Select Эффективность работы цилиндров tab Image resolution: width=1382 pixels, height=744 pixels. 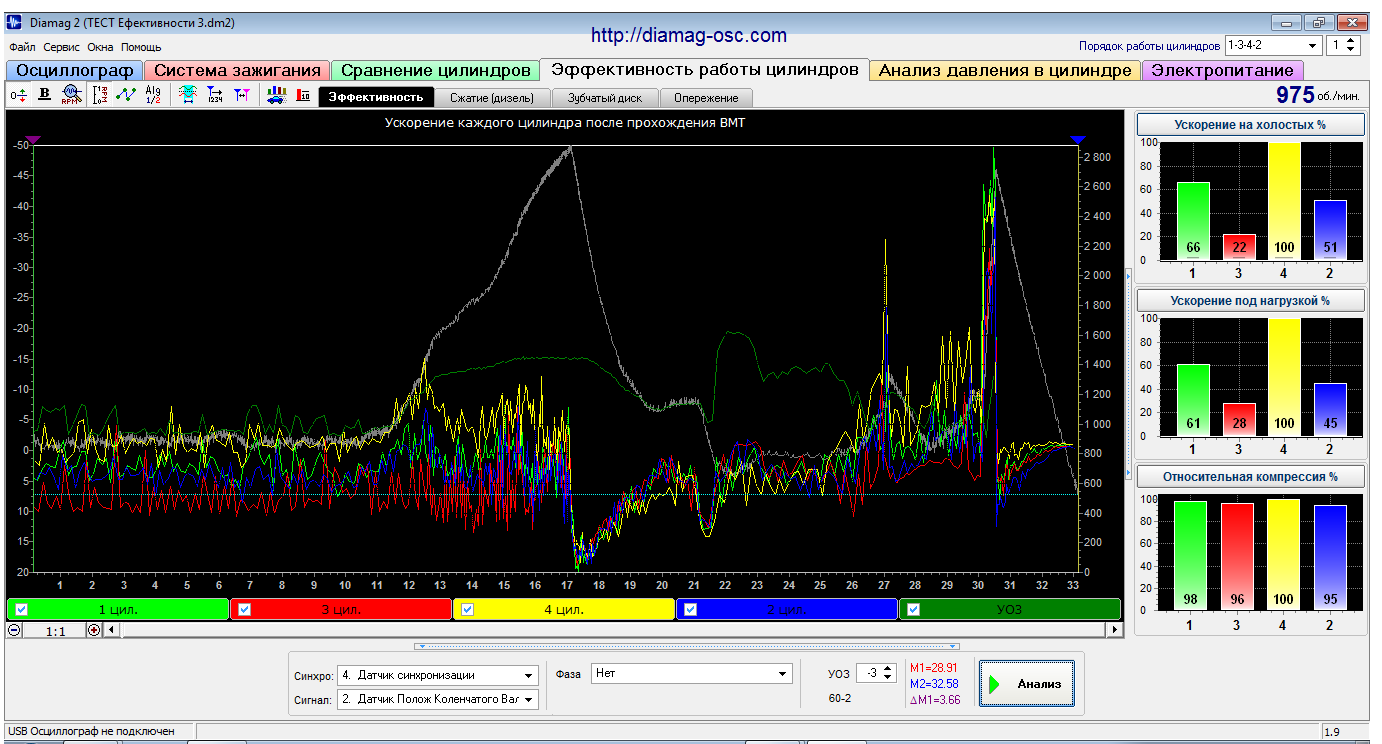[x=704, y=70]
